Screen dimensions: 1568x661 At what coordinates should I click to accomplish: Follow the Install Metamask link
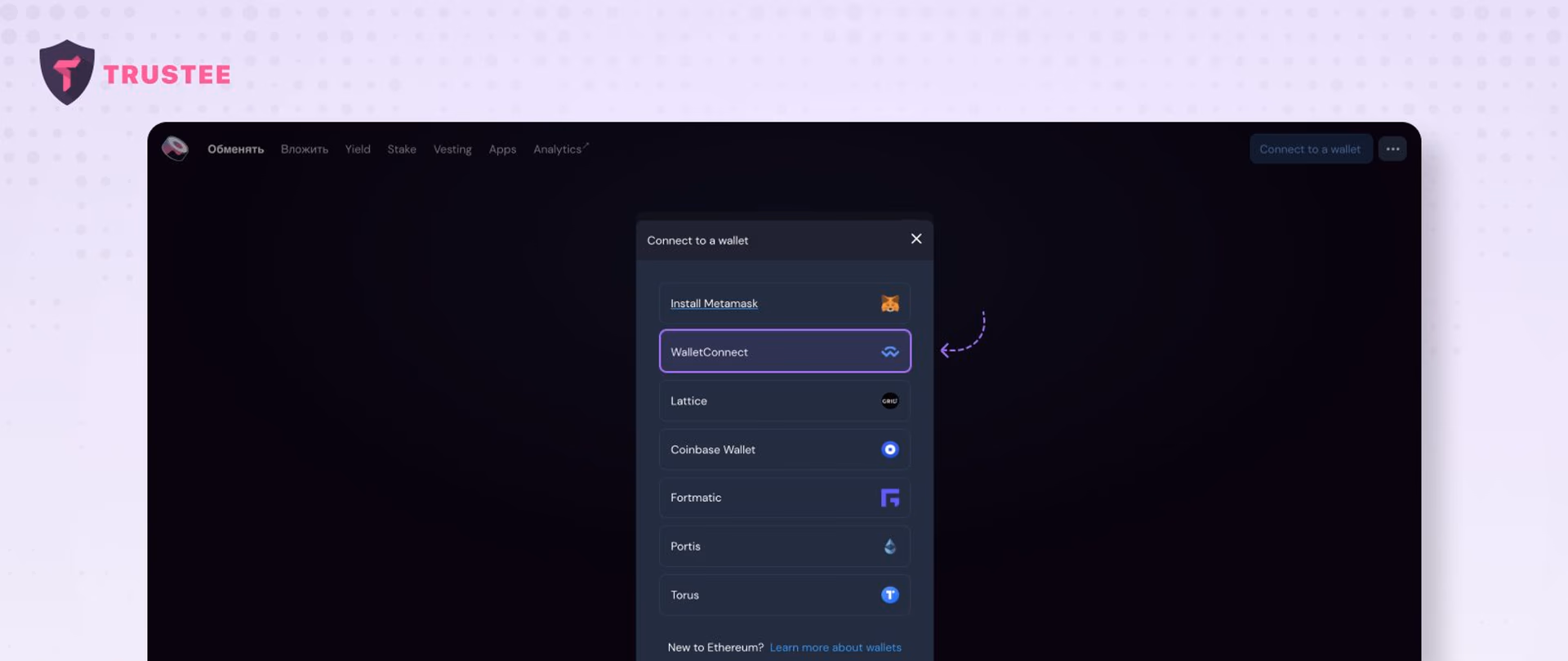pyautogui.click(x=714, y=303)
